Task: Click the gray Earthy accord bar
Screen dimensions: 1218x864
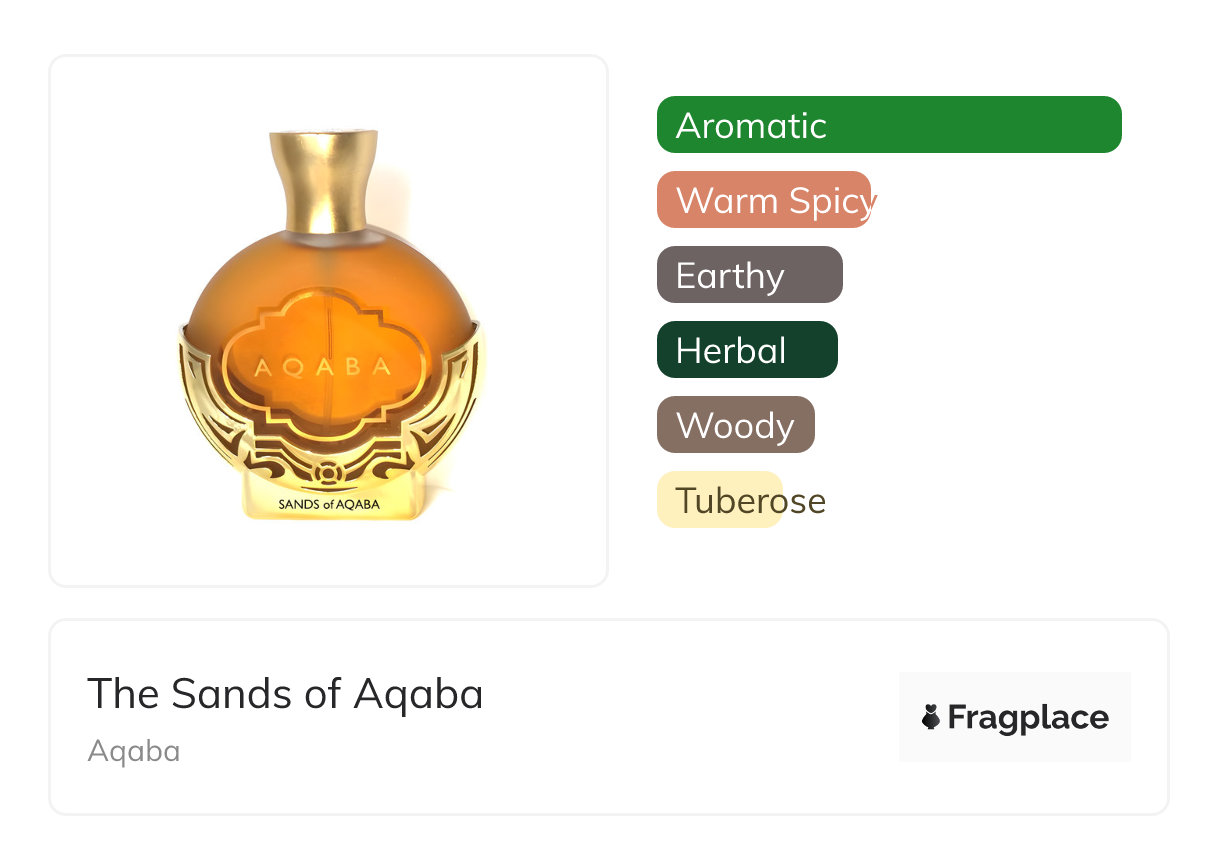Action: pyautogui.click(x=749, y=275)
